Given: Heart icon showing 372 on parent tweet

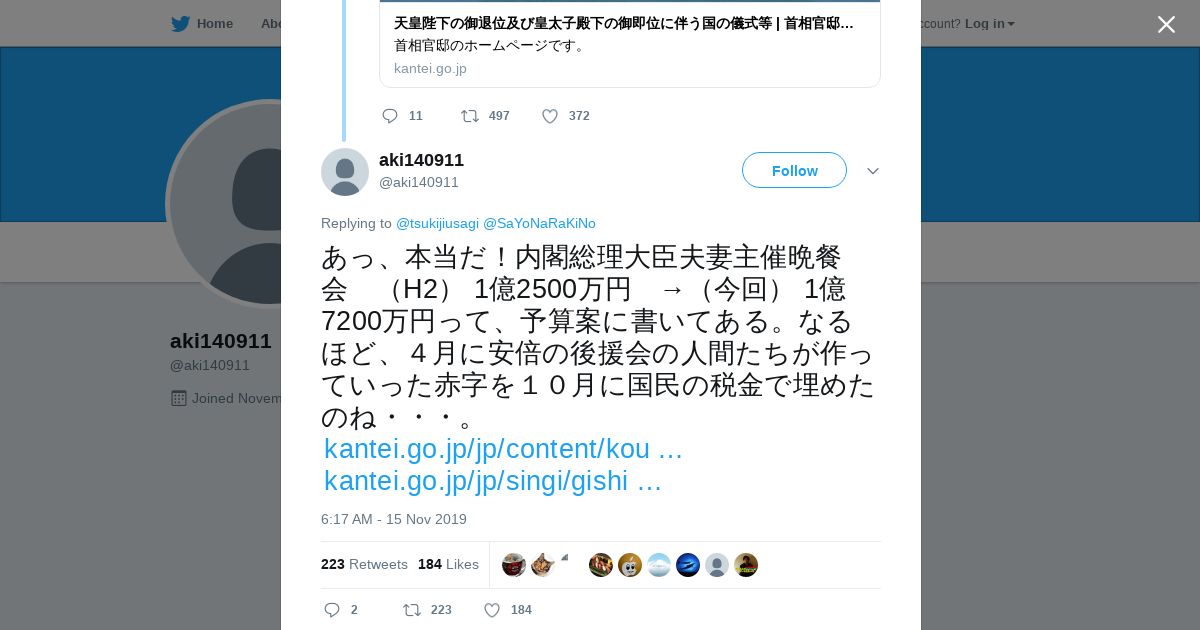Looking at the screenshot, I should [550, 116].
